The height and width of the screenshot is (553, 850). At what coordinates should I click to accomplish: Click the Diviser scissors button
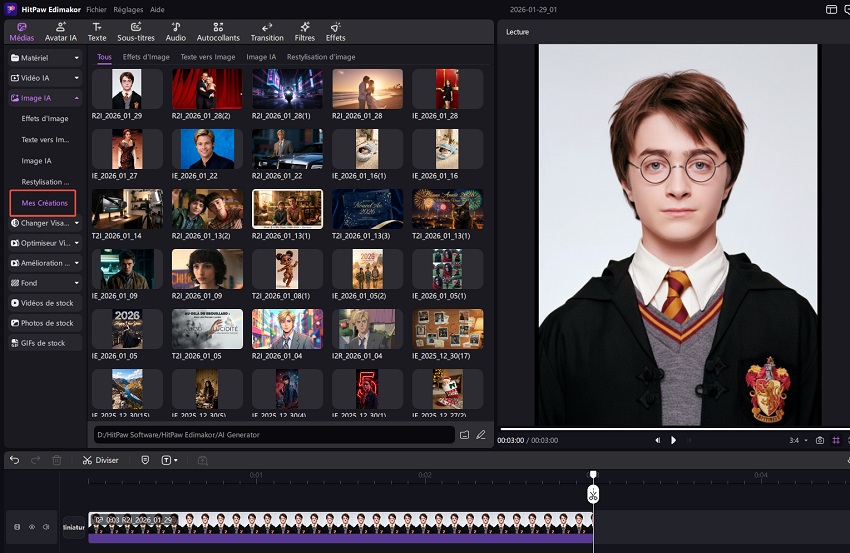click(x=100, y=460)
